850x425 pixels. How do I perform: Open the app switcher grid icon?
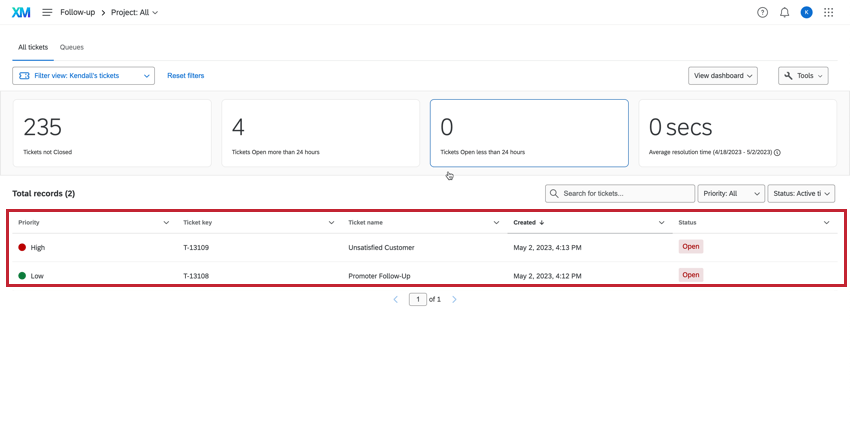pyautogui.click(x=829, y=12)
